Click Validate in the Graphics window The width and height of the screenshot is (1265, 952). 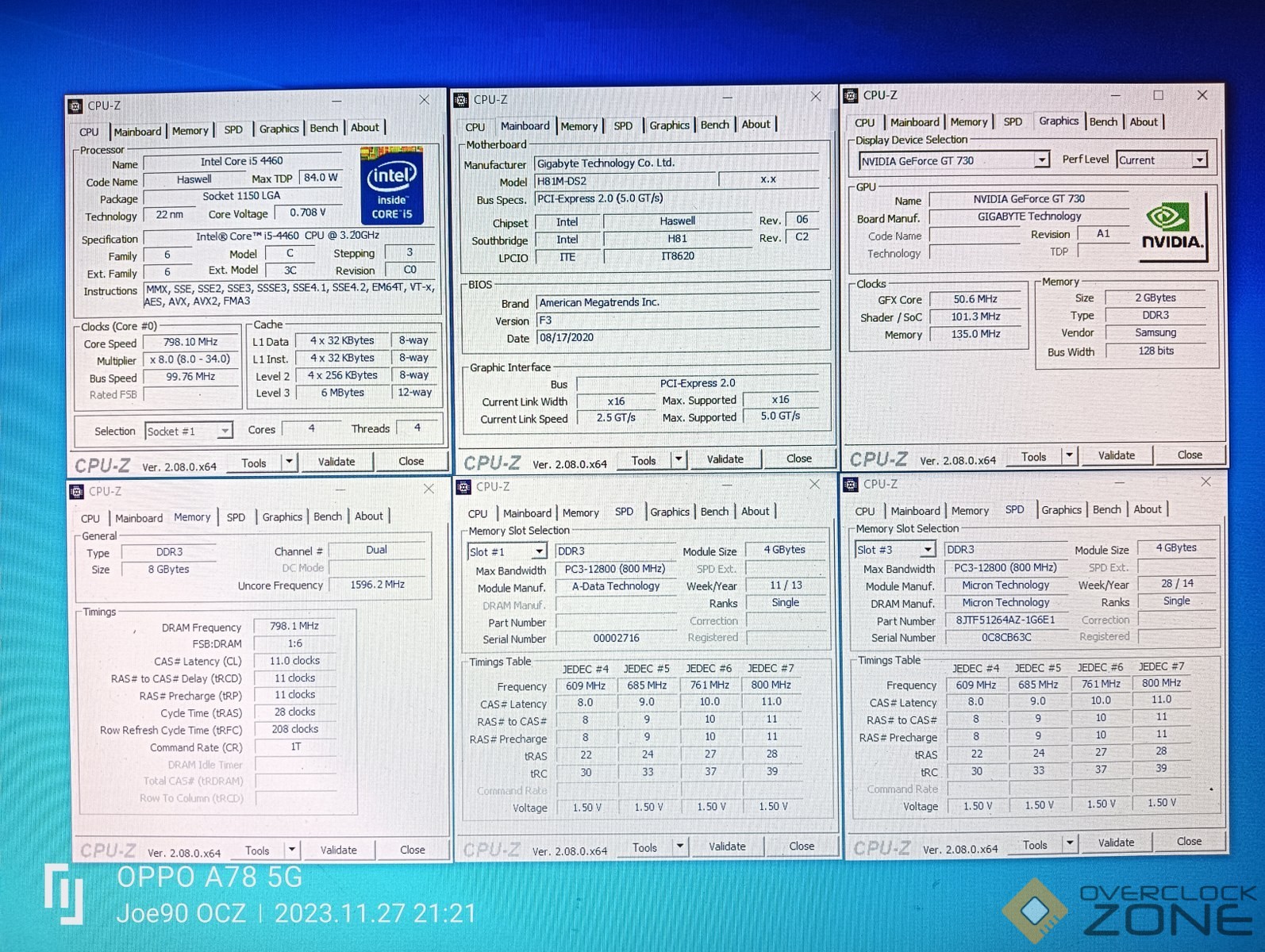pos(1116,455)
